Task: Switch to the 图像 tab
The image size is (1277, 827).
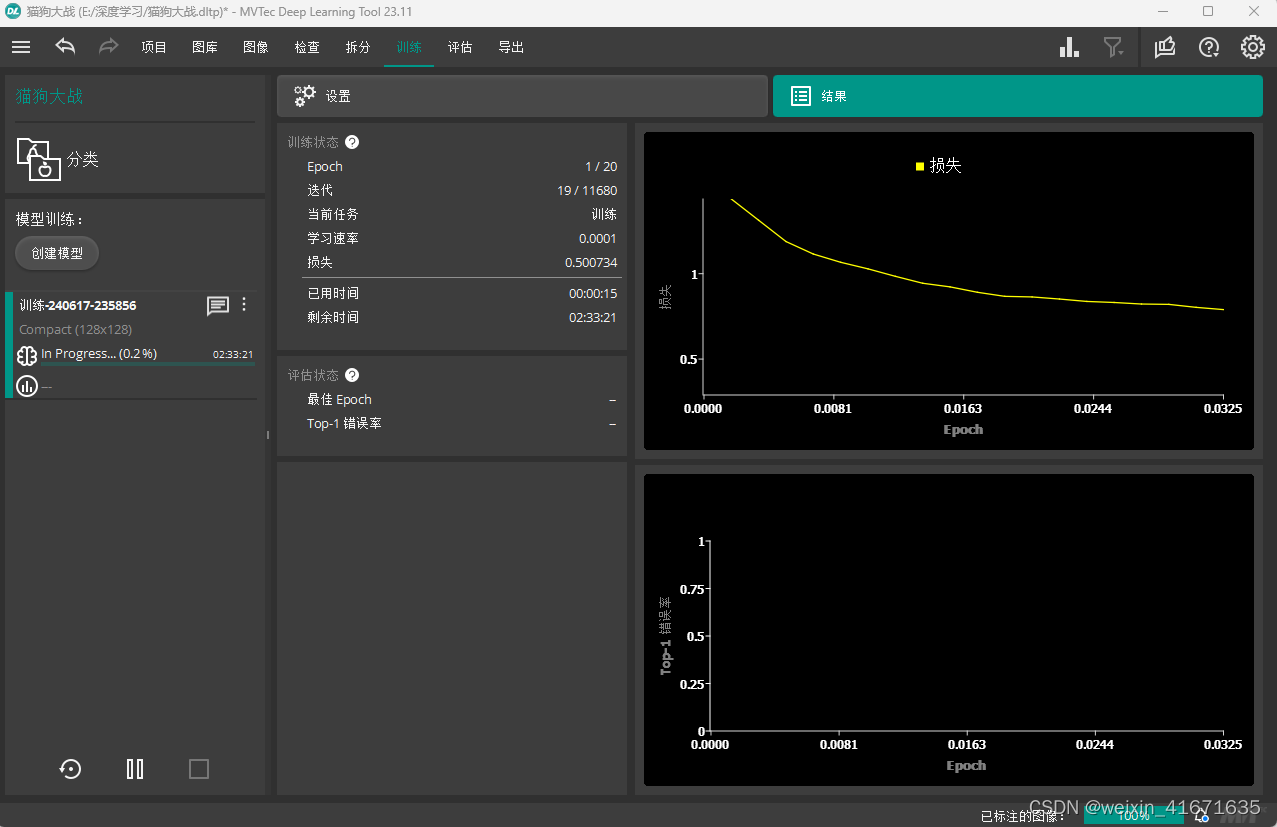Action: click(256, 47)
